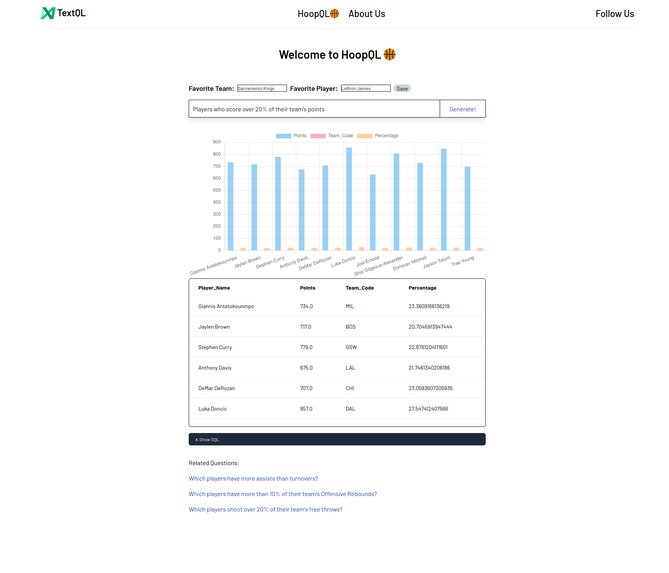Open the Offensive Rebounds related question
The image size is (669, 573).
[x=283, y=494]
